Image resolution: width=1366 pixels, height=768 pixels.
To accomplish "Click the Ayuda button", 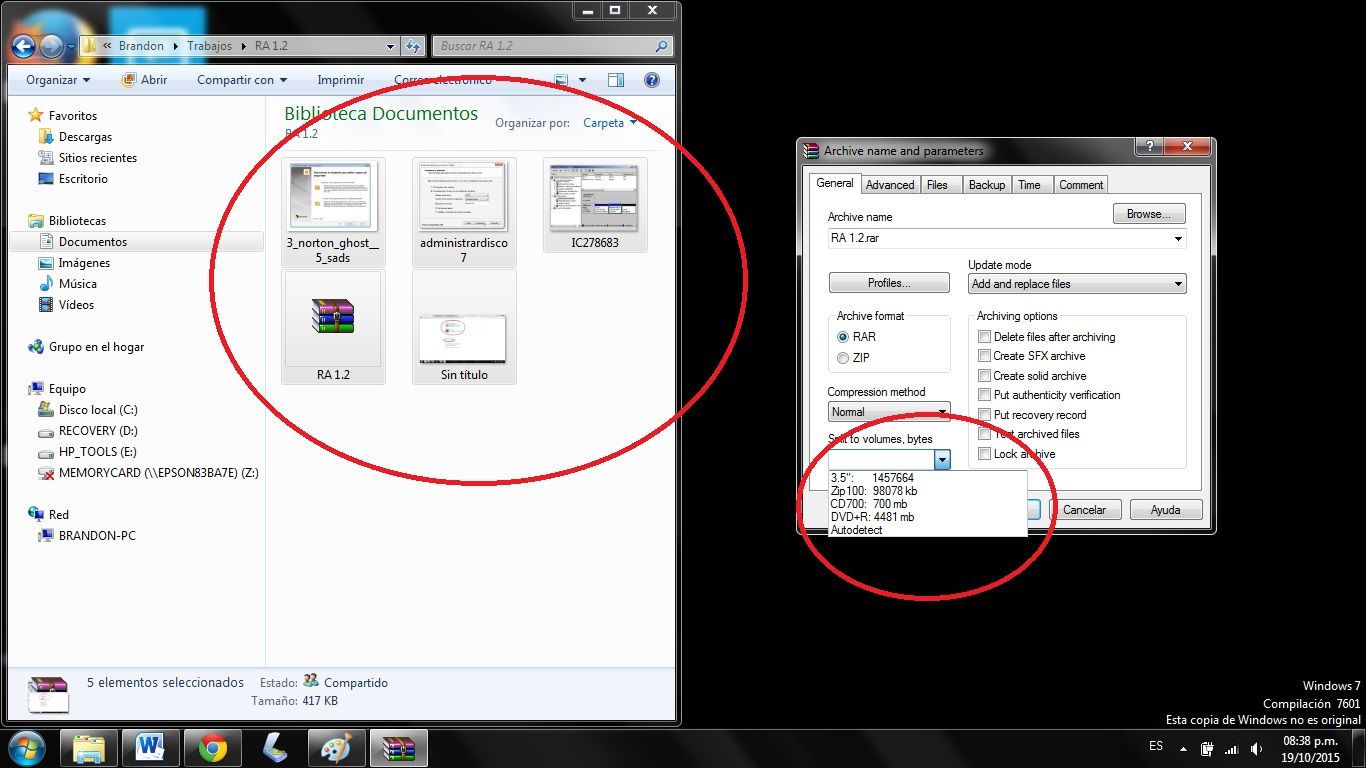I will click(1166, 510).
